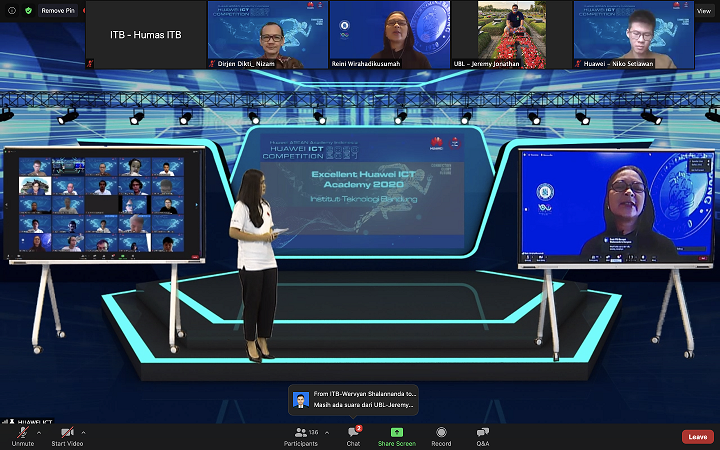Expand the caret next to Participants
This screenshot has height=450, width=720.
click(326, 433)
